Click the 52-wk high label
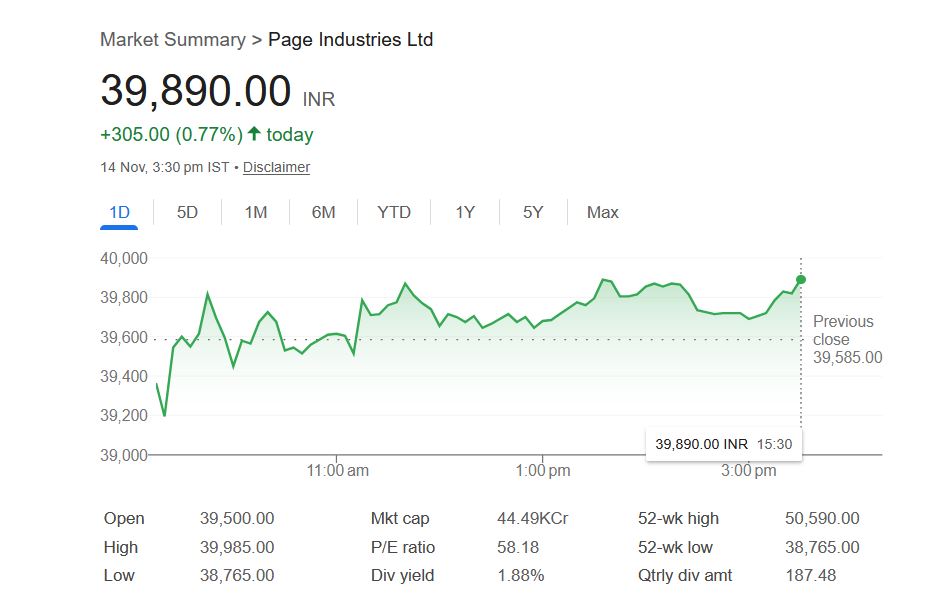Image resolution: width=946 pixels, height=612 pixels. tap(678, 518)
